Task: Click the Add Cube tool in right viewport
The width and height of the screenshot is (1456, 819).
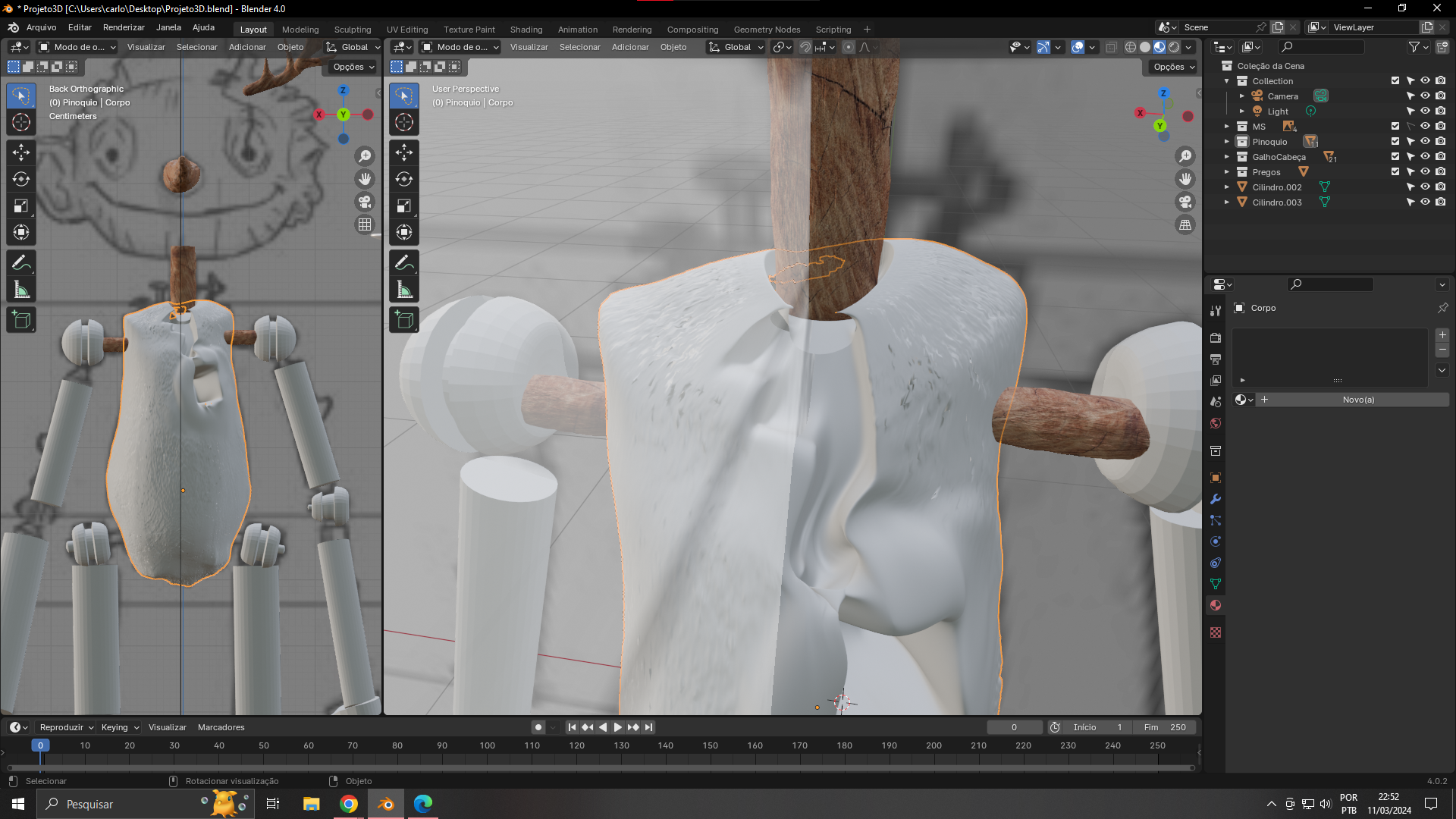Action: coord(403,320)
